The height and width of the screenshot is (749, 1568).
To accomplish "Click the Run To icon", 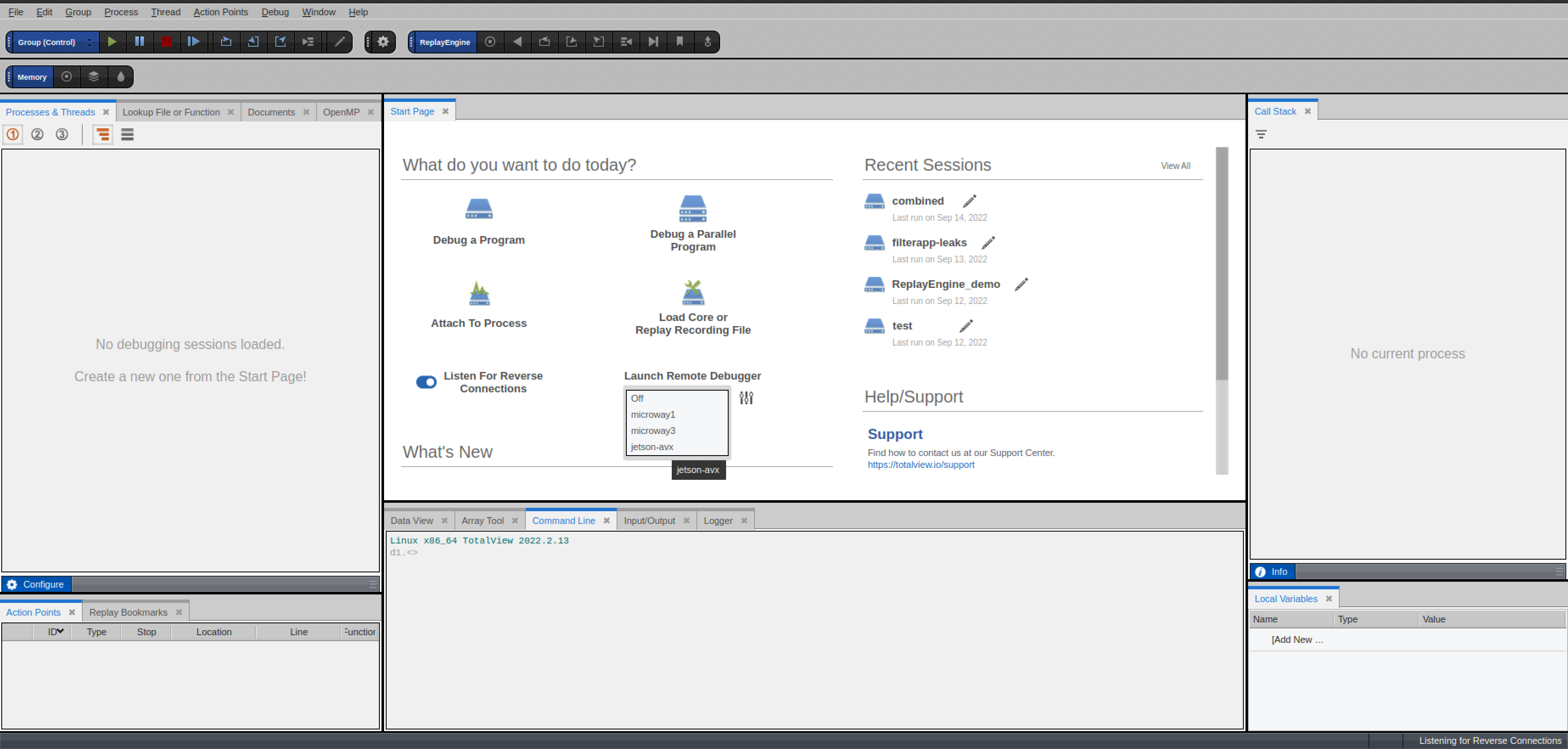I will point(308,42).
